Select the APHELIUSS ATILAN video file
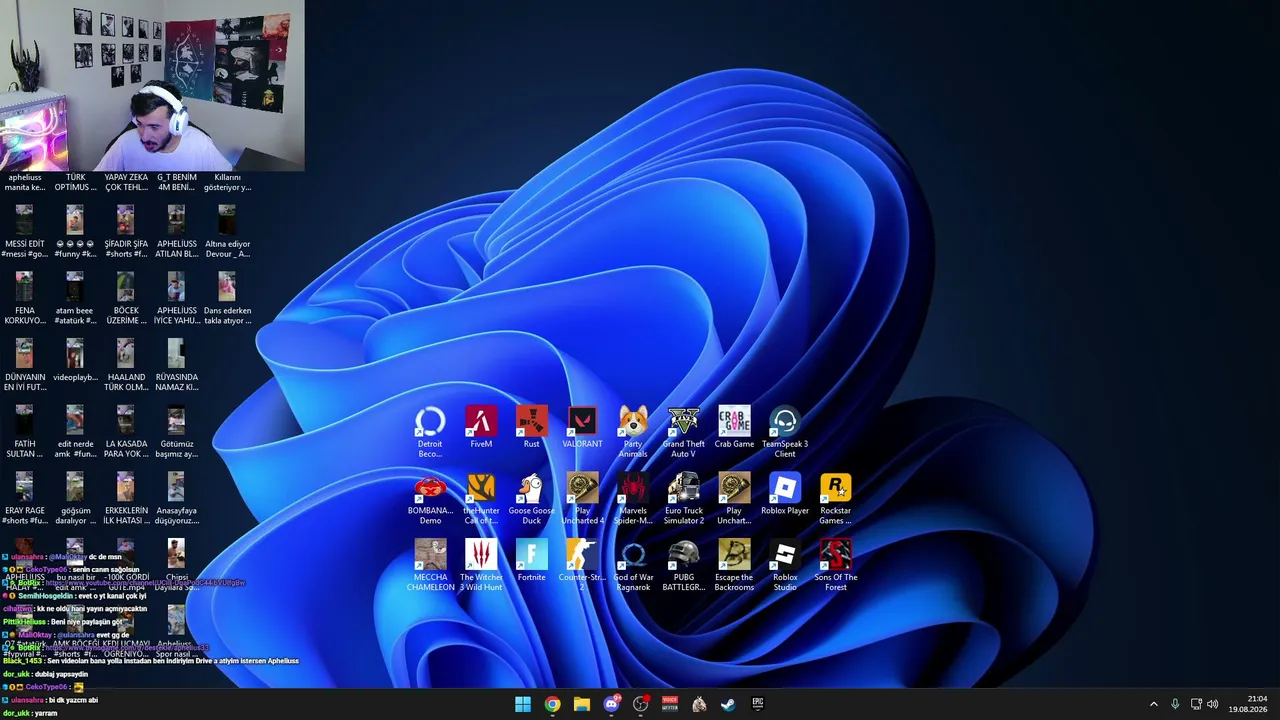This screenshot has height=720, width=1280. (x=176, y=232)
